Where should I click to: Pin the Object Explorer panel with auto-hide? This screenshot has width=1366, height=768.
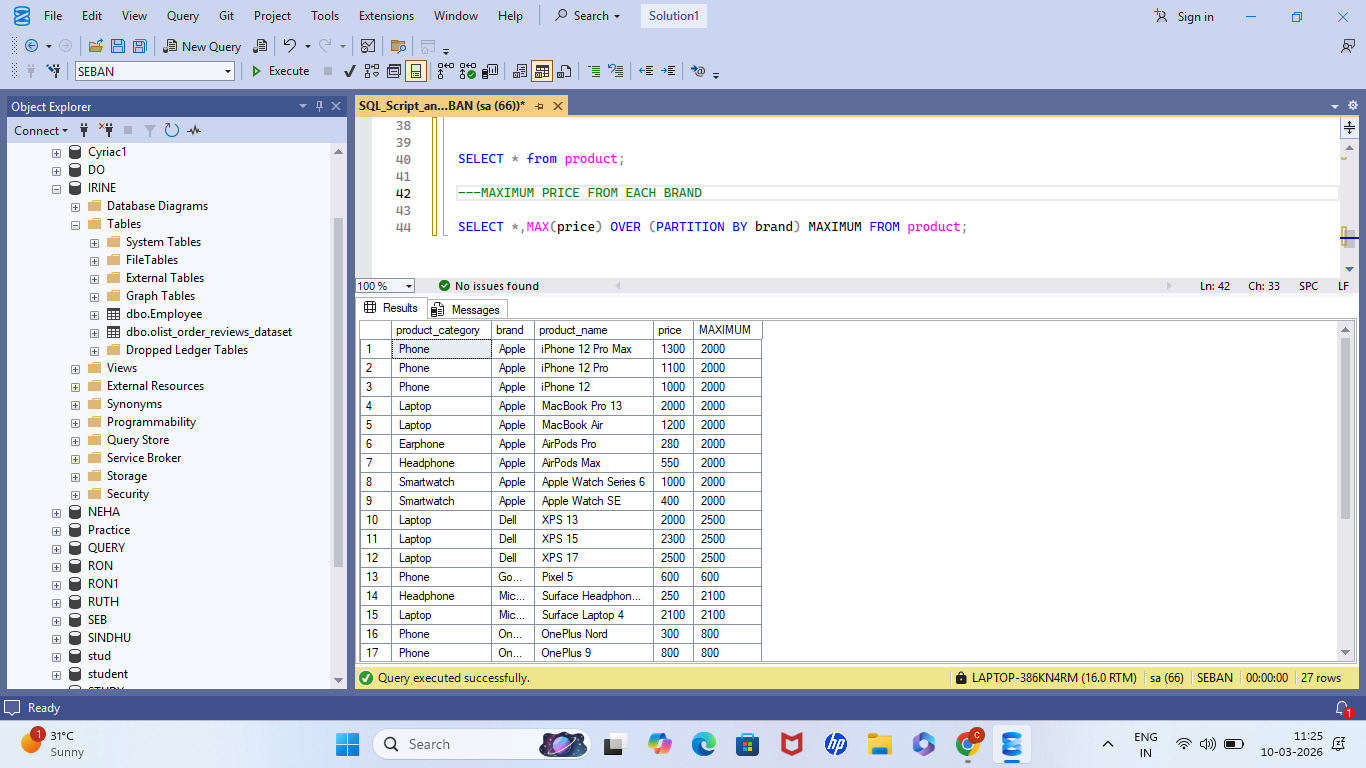(320, 106)
